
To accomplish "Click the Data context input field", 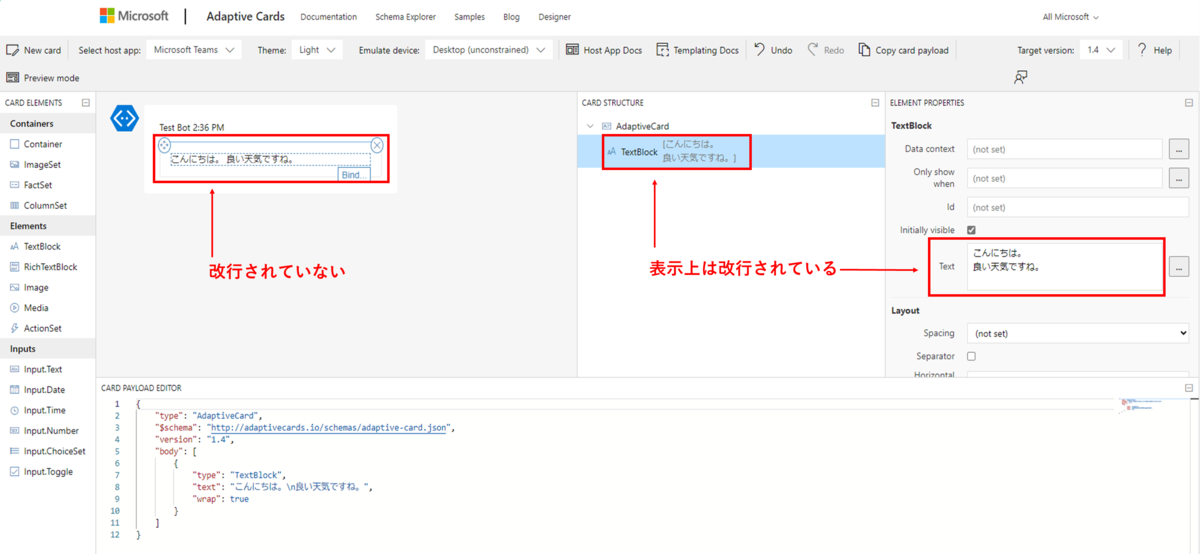I will [x=1064, y=149].
